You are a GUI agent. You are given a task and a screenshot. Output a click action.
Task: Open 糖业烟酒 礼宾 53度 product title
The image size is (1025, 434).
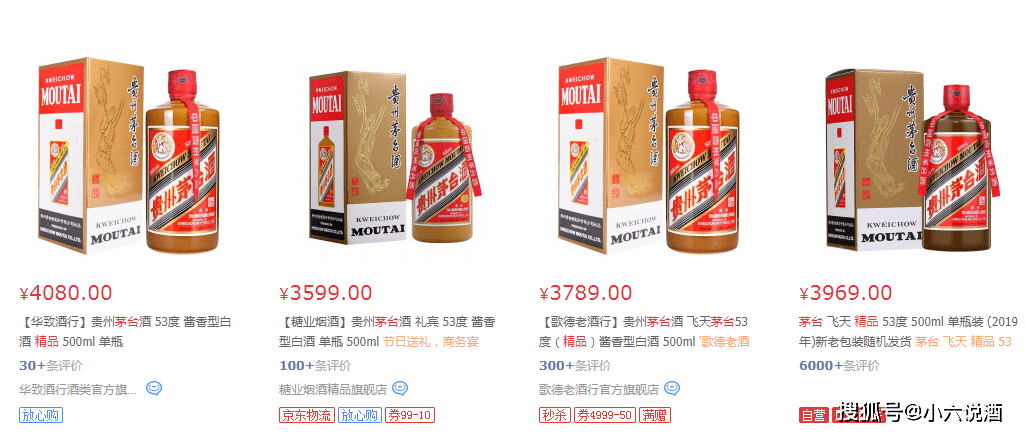(x=387, y=331)
